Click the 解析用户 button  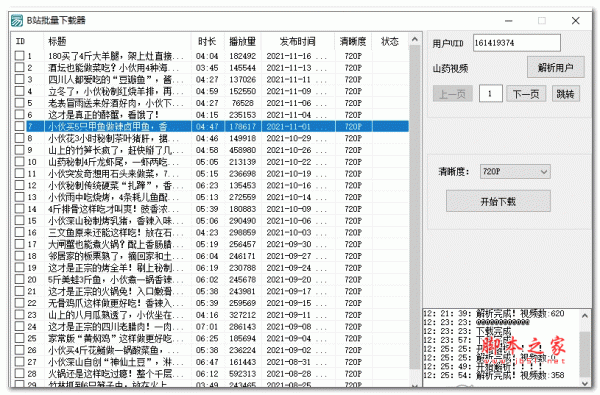point(556,67)
